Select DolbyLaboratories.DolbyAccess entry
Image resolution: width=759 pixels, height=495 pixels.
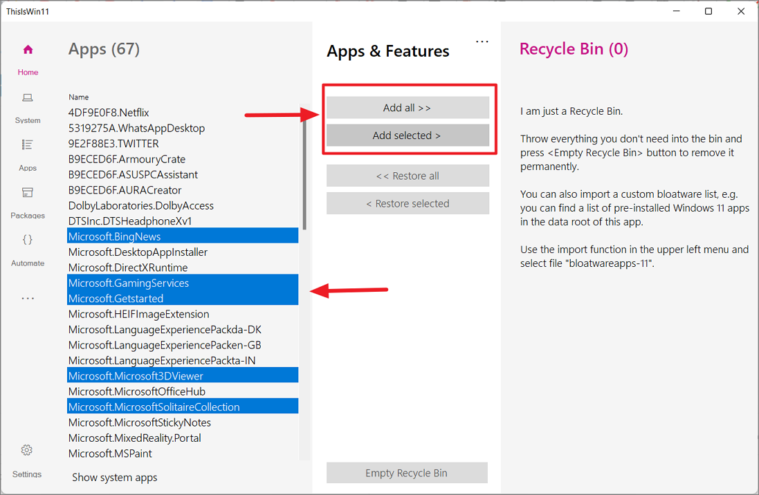click(x=182, y=205)
